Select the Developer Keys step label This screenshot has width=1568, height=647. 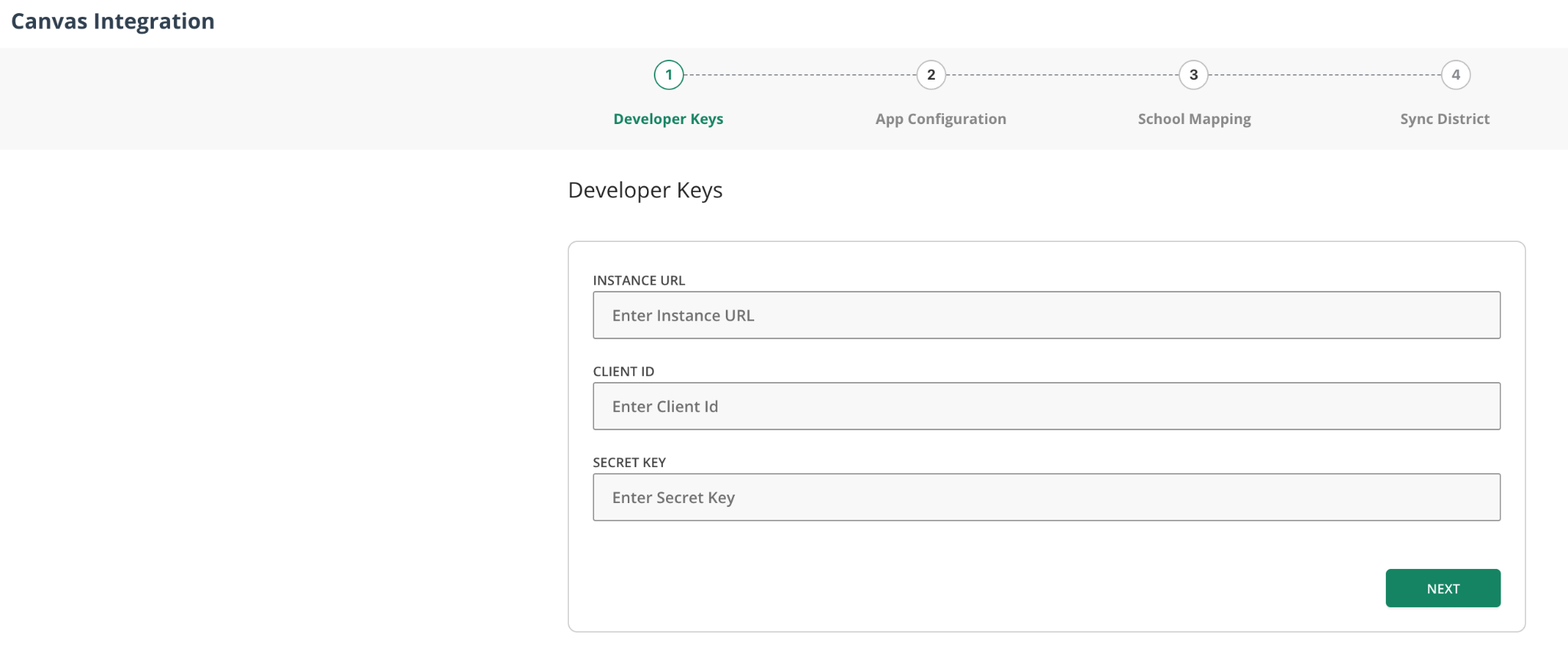pos(668,119)
